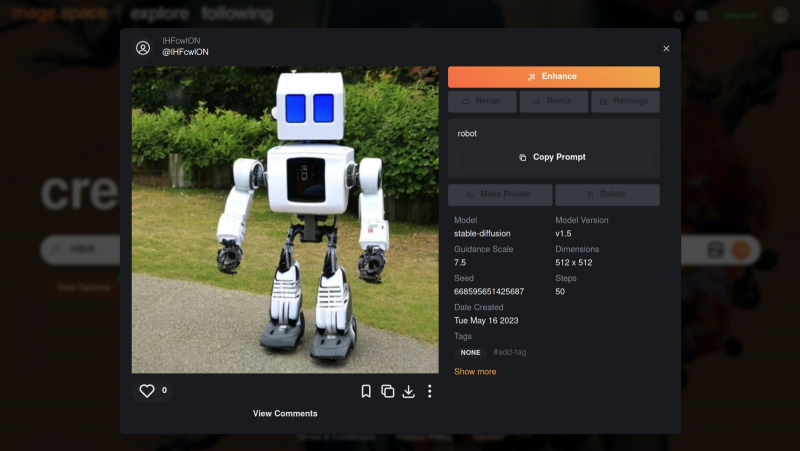Viewport: 800px width, 451px height.
Task: Delete this image with the trash button
Action: [x=607, y=195]
